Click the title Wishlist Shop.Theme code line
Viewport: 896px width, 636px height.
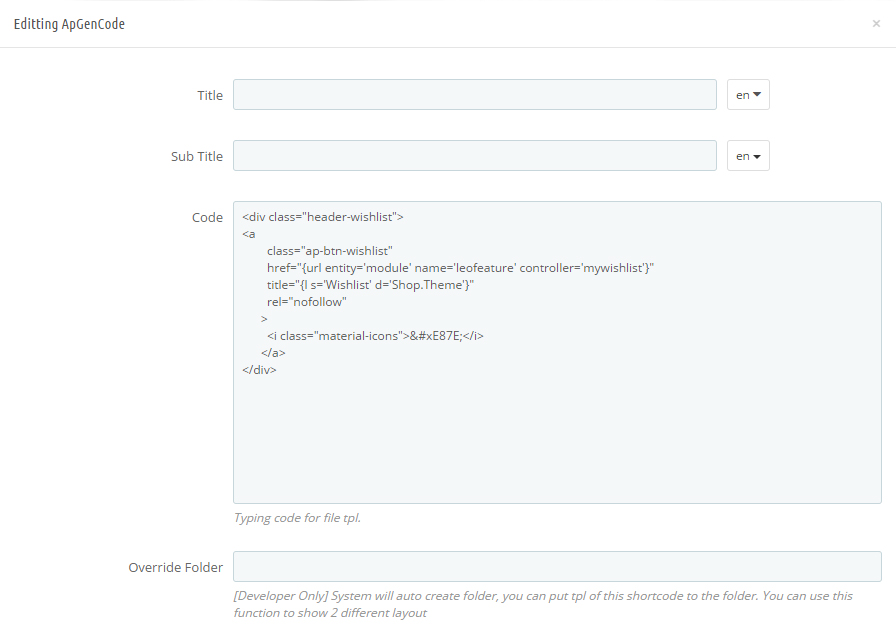(370, 285)
